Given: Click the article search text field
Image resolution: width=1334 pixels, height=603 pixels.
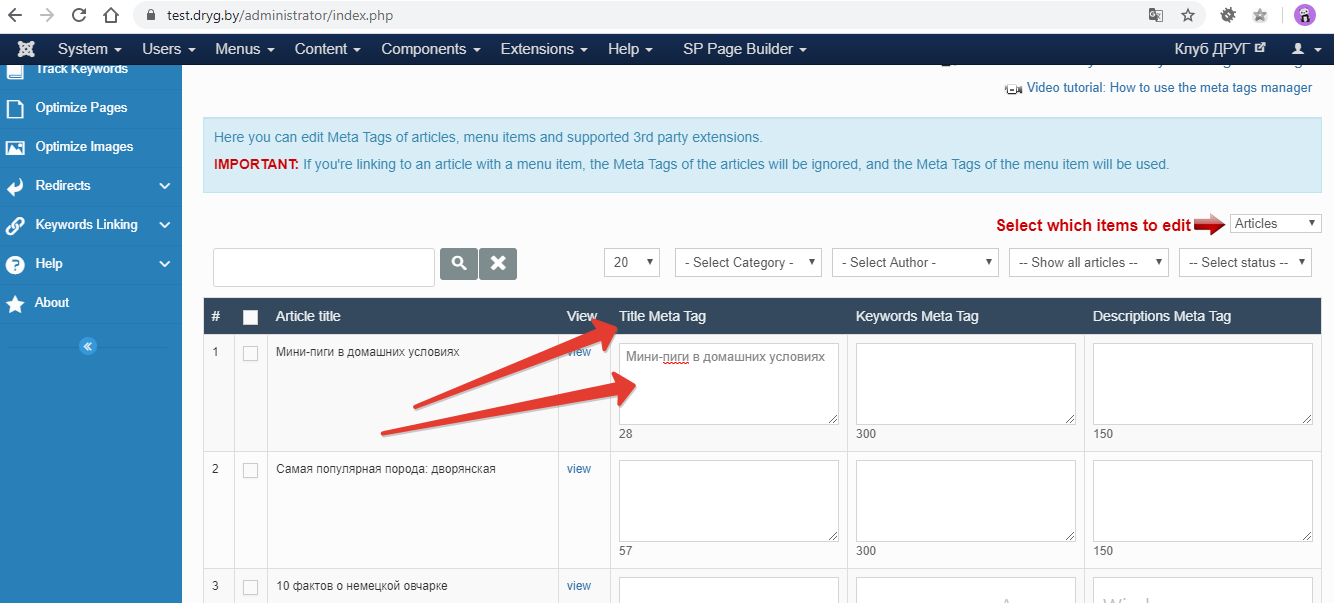Looking at the screenshot, I should click(324, 267).
